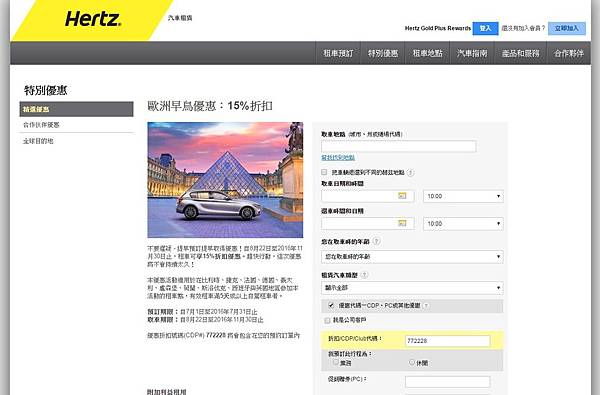
Task: Tick the corporate customer checkbox
Action: pos(327,320)
